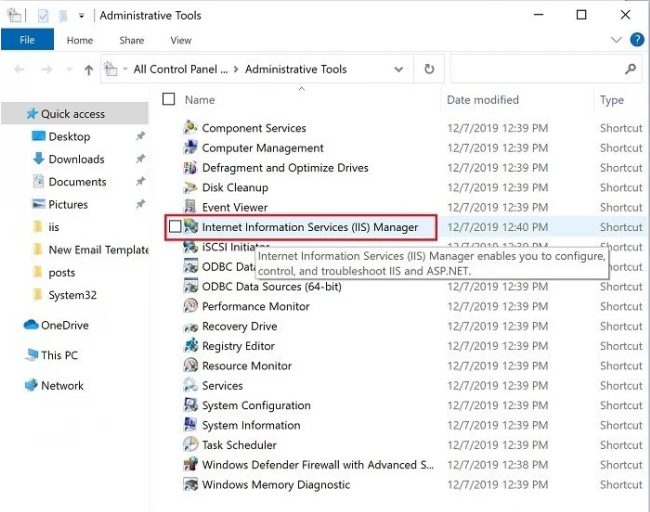Click the 12/7/2019 12:38 PM date cell

coord(497,465)
